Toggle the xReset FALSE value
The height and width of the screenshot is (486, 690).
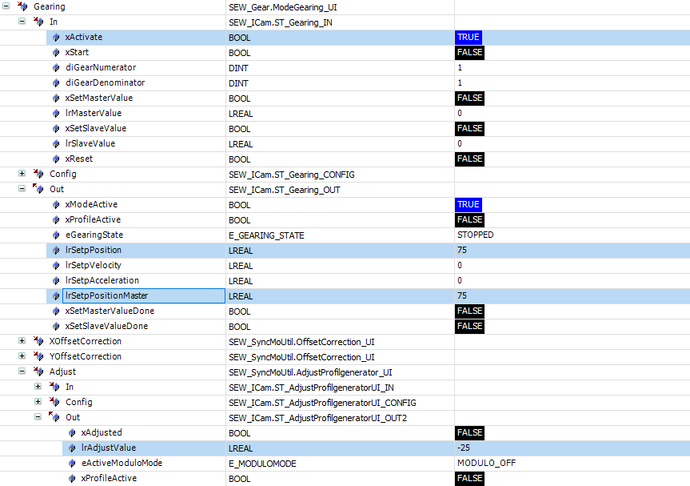[470, 159]
